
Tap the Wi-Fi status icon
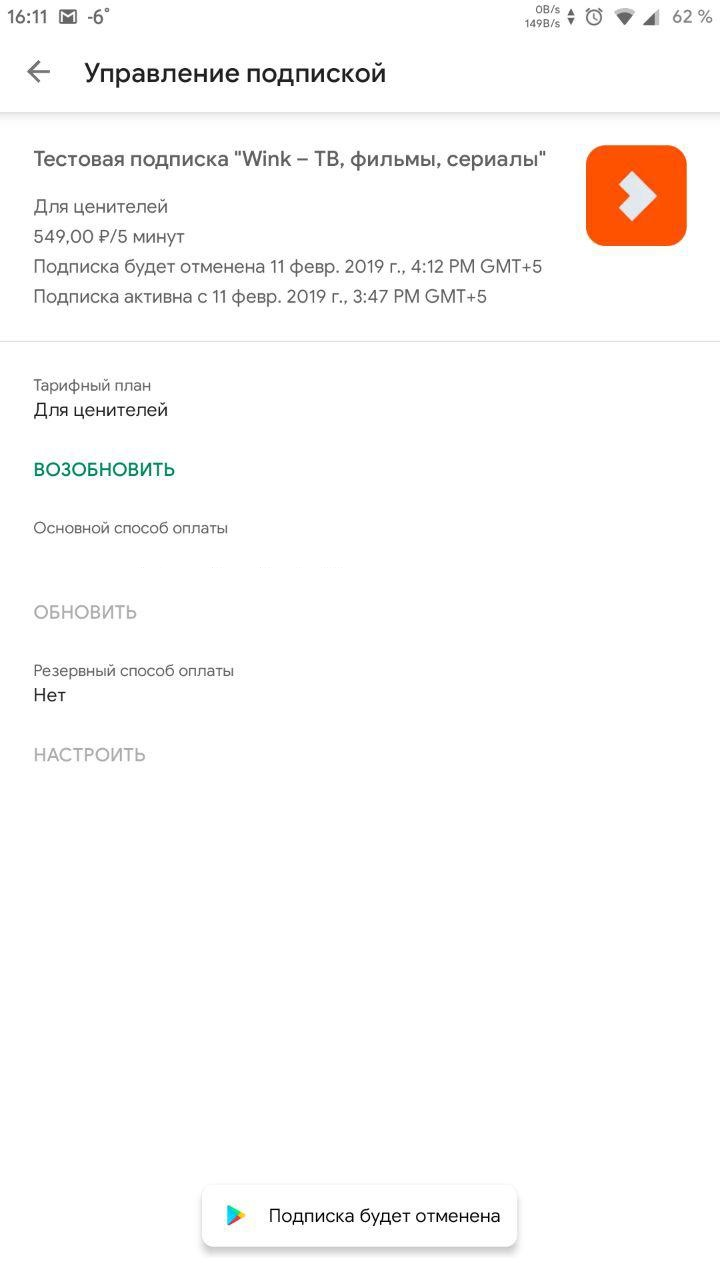625,17
